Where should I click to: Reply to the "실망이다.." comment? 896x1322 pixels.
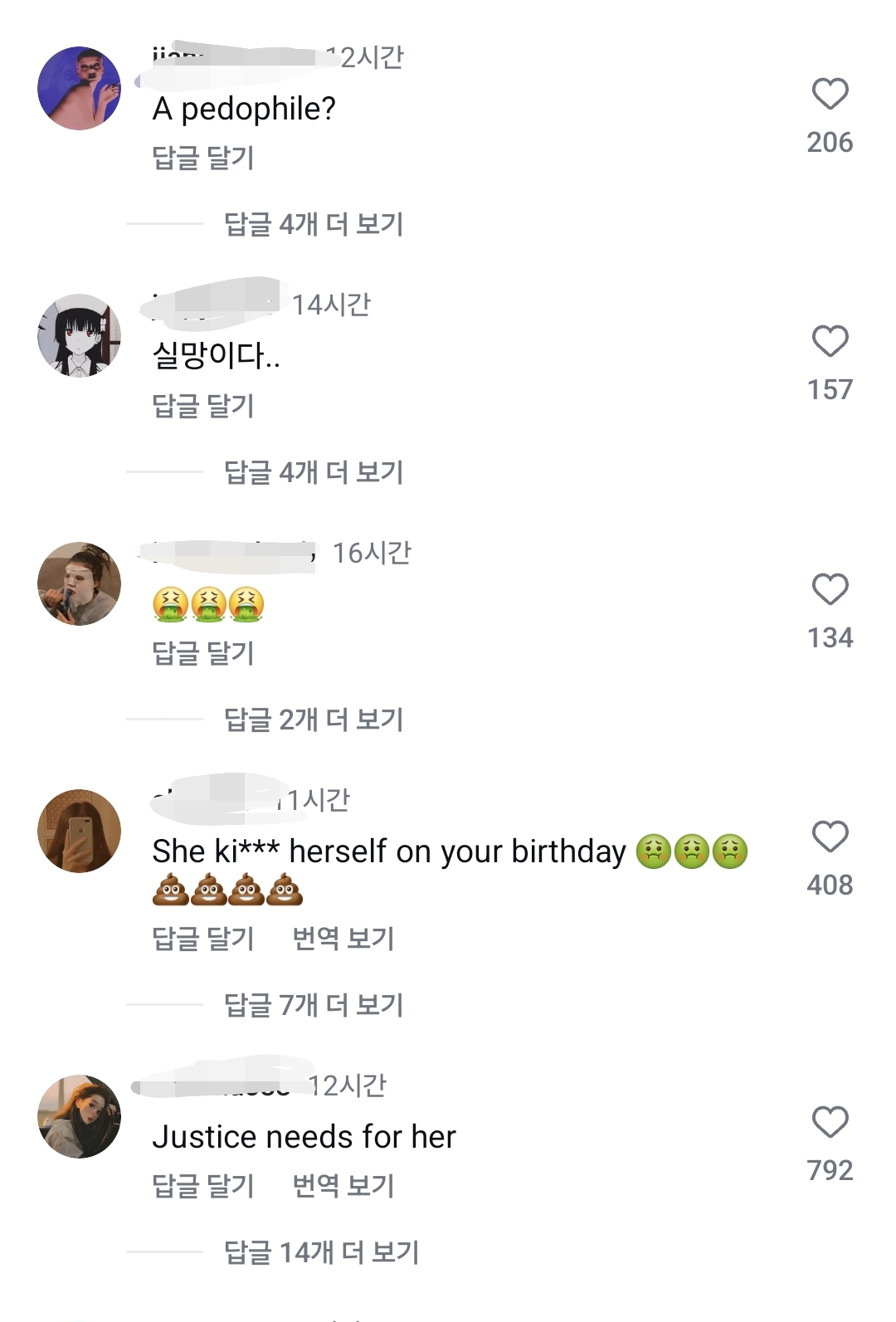(x=203, y=406)
